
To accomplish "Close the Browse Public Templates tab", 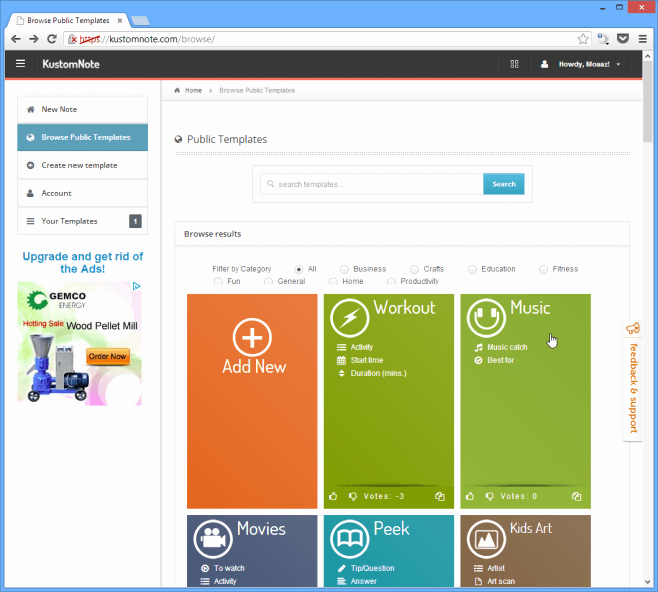I will pyautogui.click(x=120, y=20).
